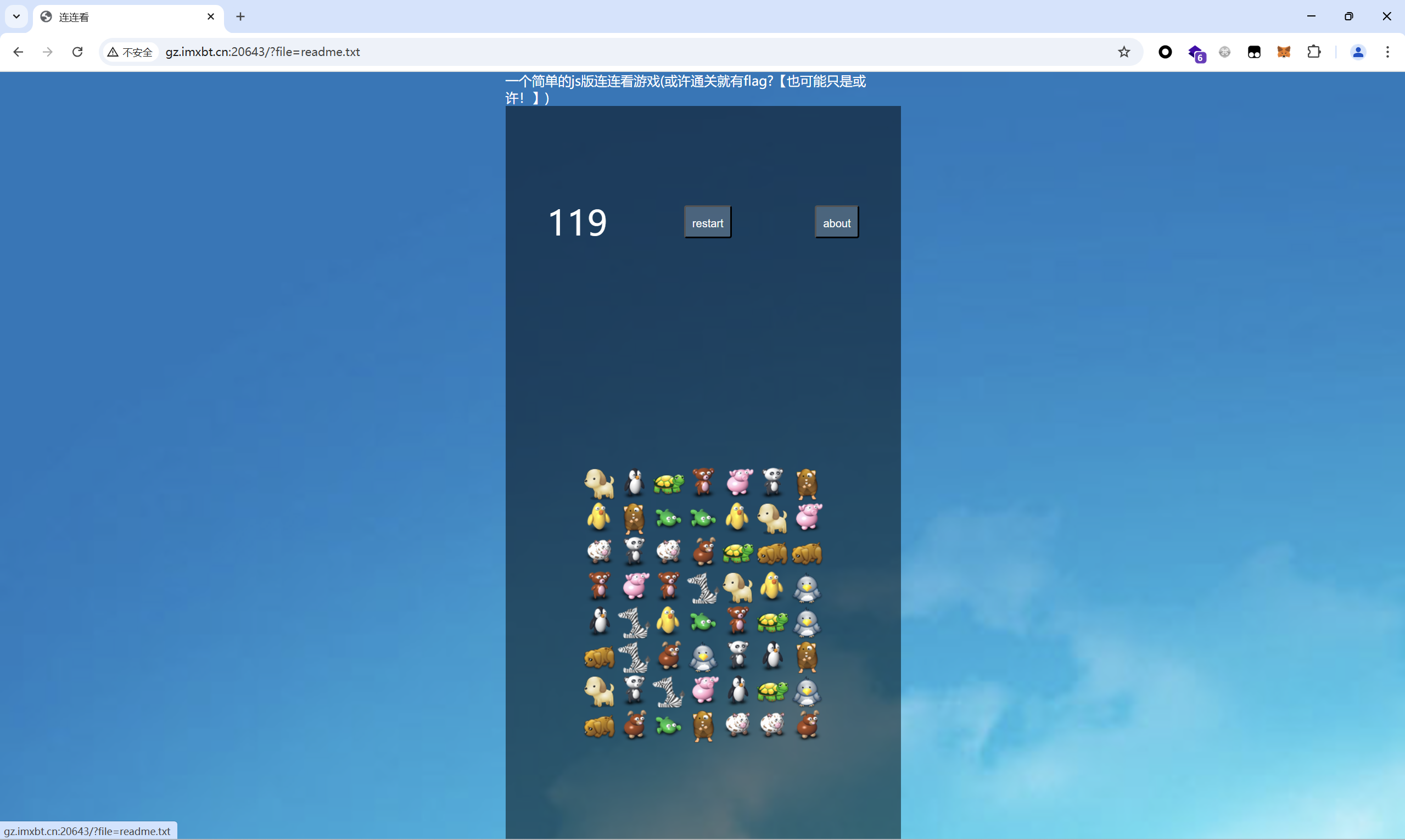Select the penguin in the top row
The width and height of the screenshot is (1405, 840).
[x=634, y=483]
